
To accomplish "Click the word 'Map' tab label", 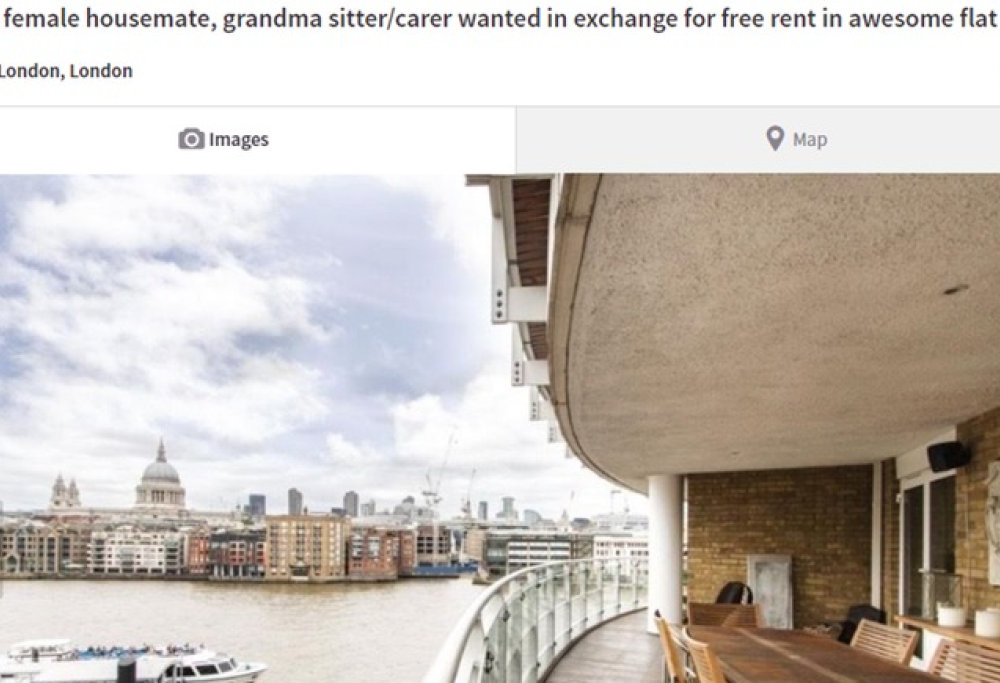I will (x=810, y=139).
